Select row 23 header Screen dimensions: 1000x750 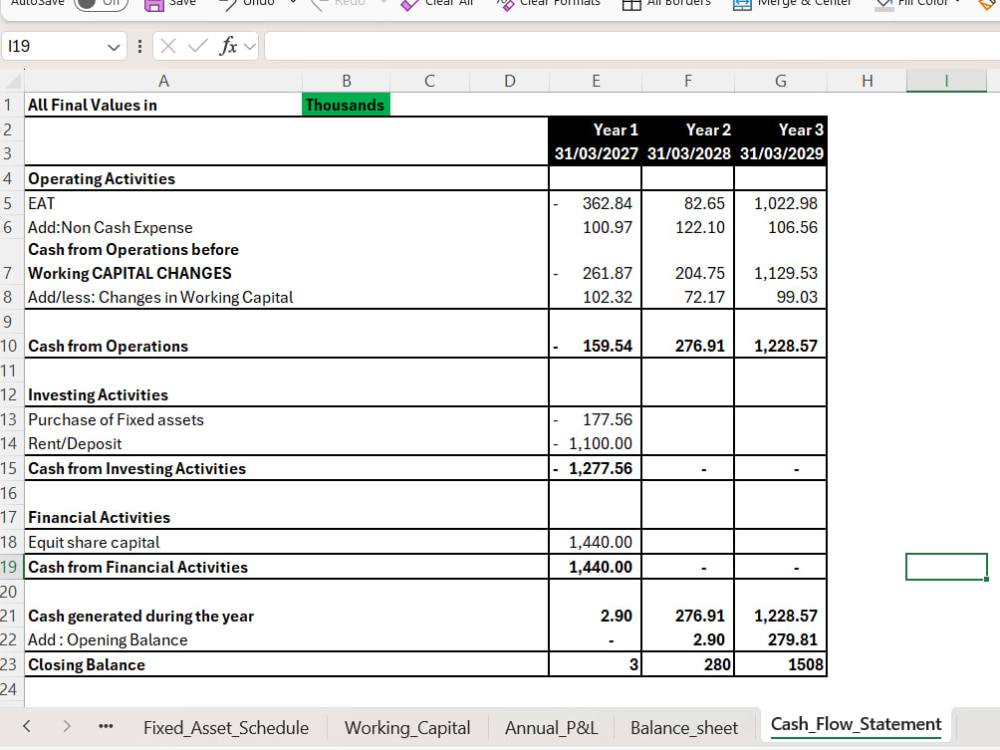pos(9,665)
